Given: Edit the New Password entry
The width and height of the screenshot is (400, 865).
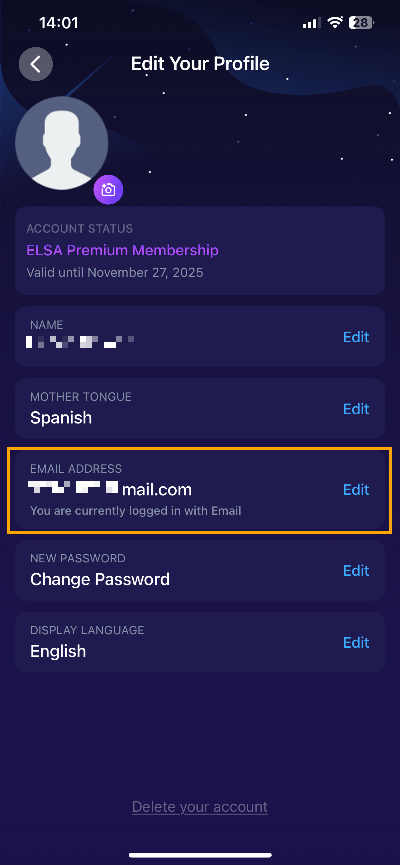Looking at the screenshot, I should [356, 570].
